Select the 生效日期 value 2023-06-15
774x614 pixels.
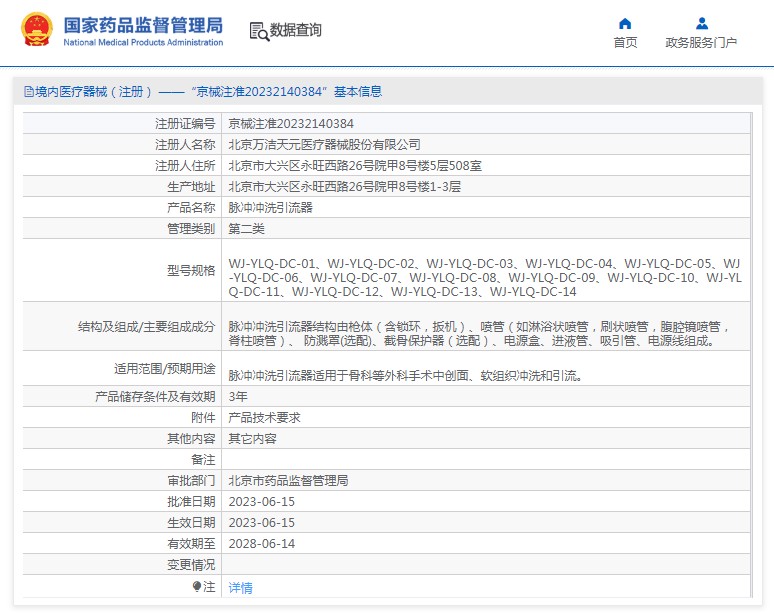click(262, 522)
